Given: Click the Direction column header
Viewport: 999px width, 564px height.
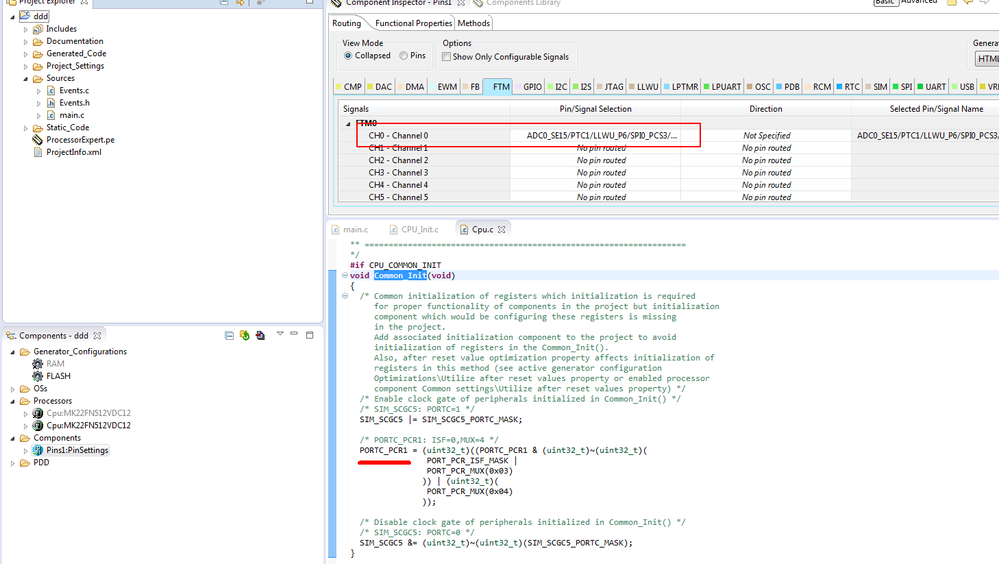Looking at the screenshot, I should click(765, 109).
